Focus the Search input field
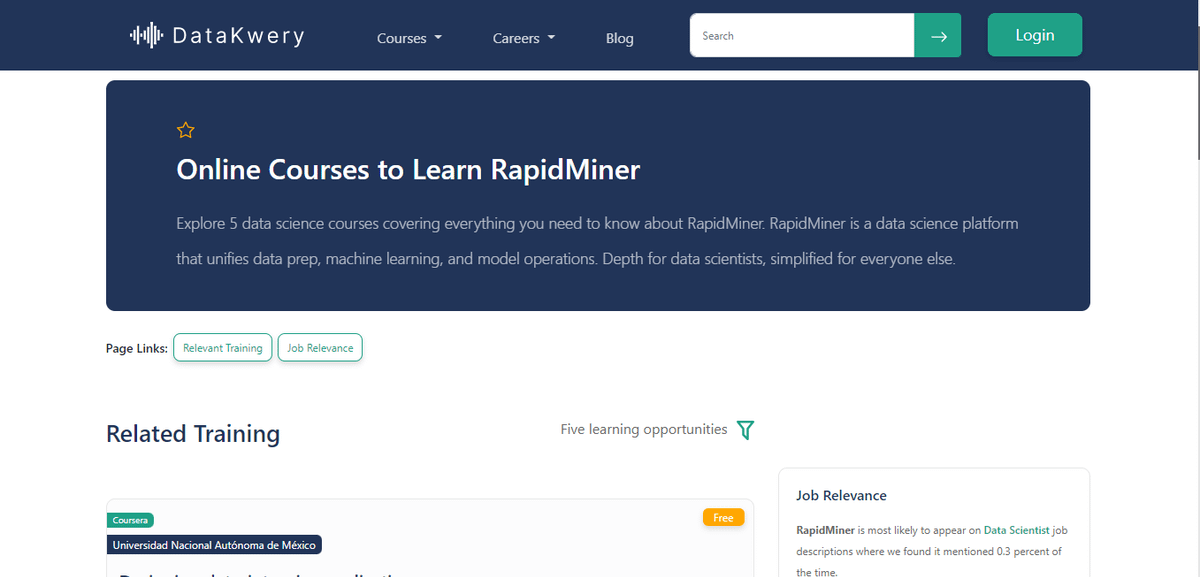The height and width of the screenshot is (577, 1200). pos(801,36)
